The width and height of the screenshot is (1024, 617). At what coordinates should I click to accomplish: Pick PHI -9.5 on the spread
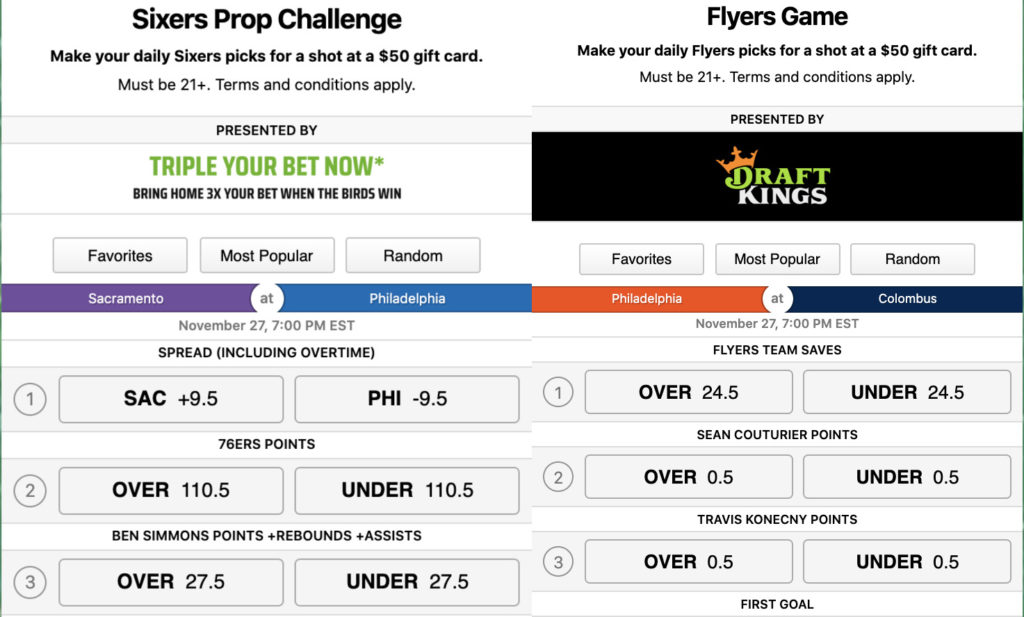tap(407, 399)
